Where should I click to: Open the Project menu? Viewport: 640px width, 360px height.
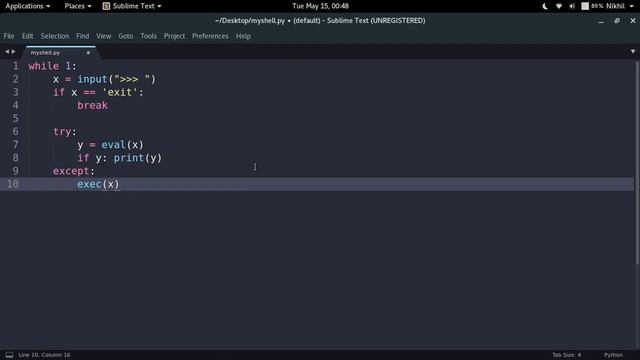click(174, 36)
